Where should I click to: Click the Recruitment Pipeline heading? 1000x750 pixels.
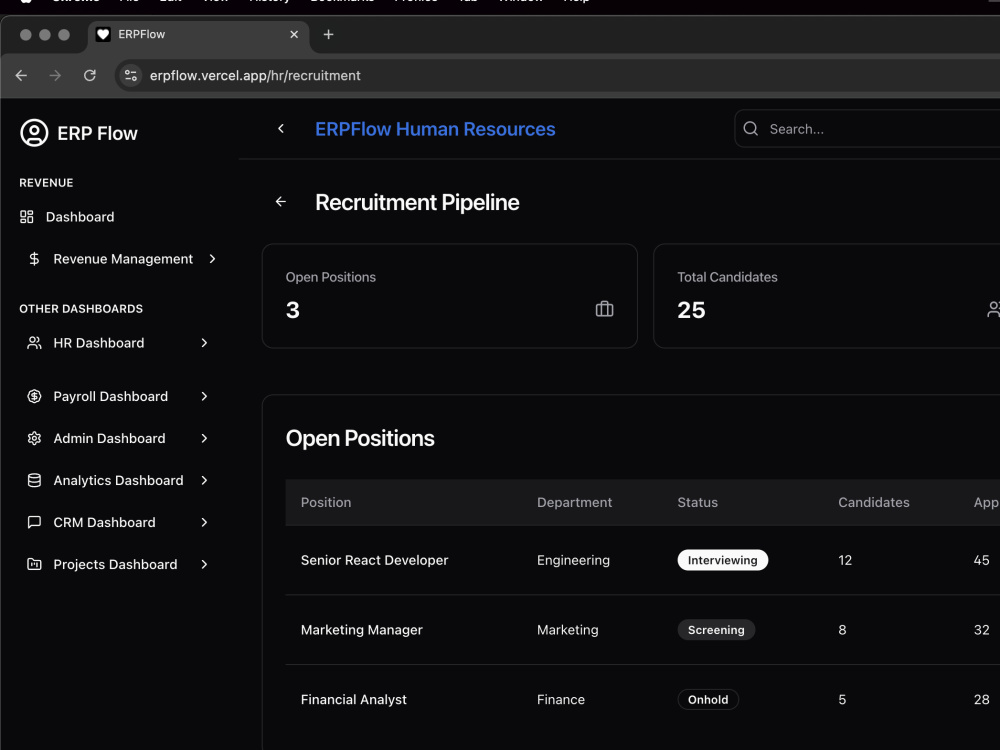(x=417, y=202)
